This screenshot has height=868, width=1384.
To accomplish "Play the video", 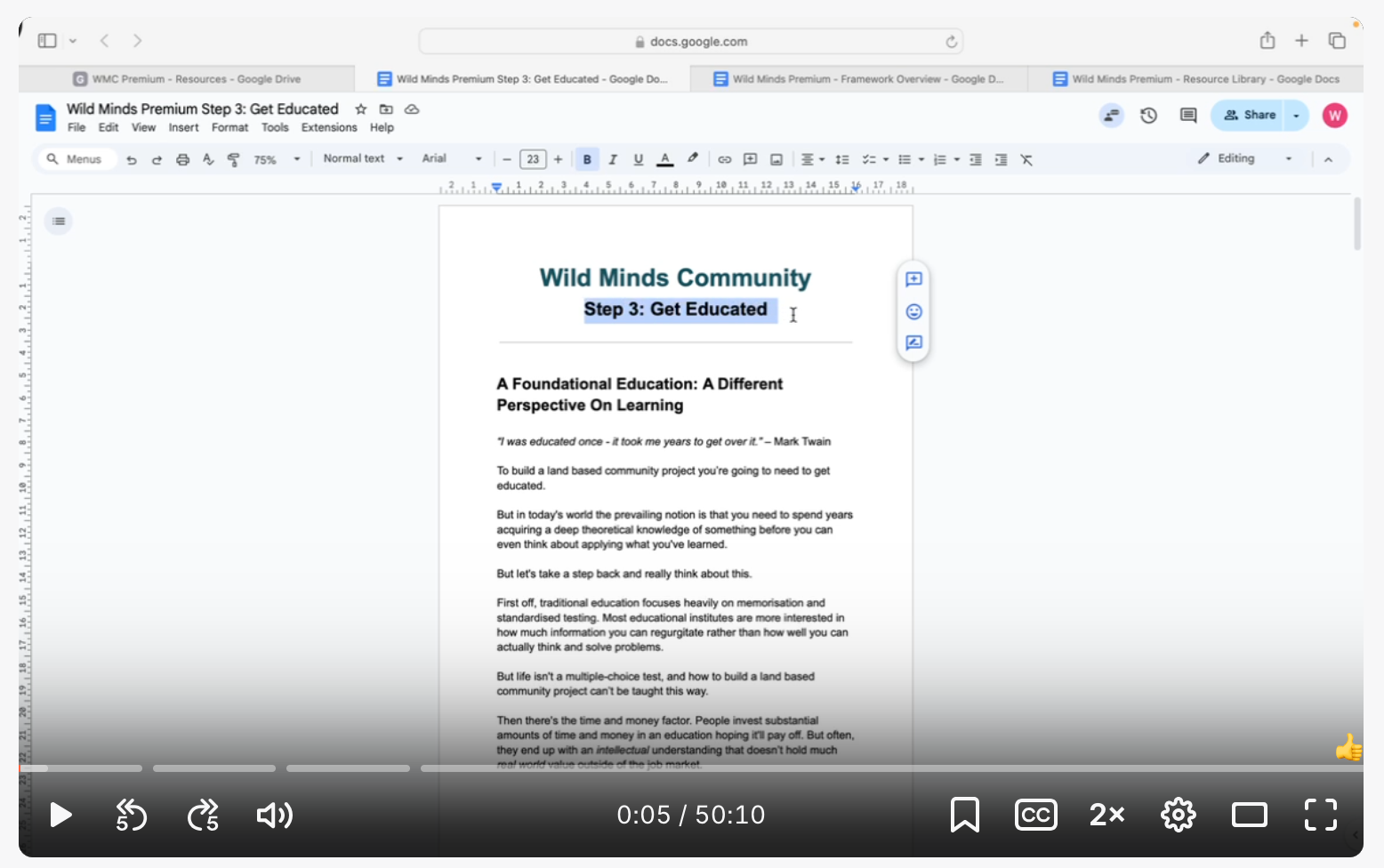I will 60,815.
